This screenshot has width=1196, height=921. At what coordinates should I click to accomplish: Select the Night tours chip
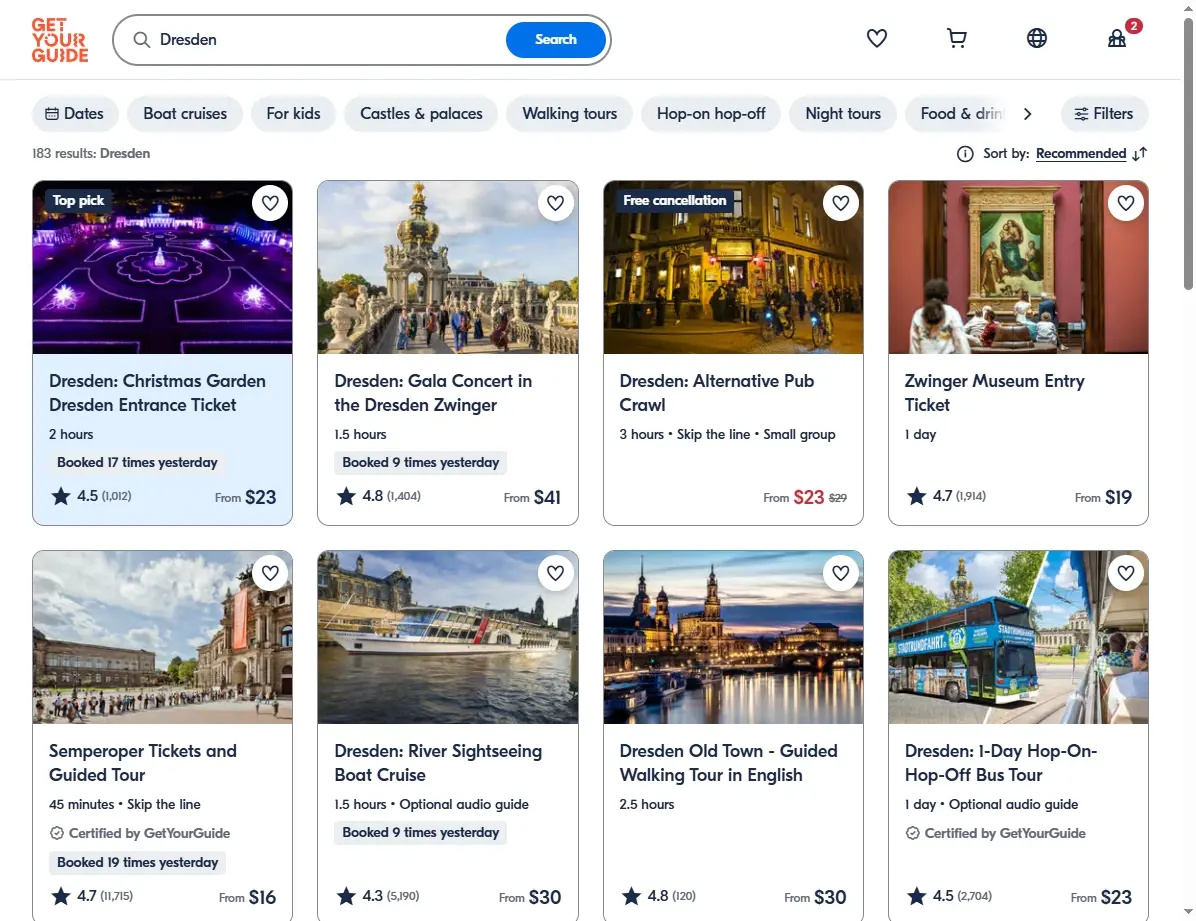[843, 114]
